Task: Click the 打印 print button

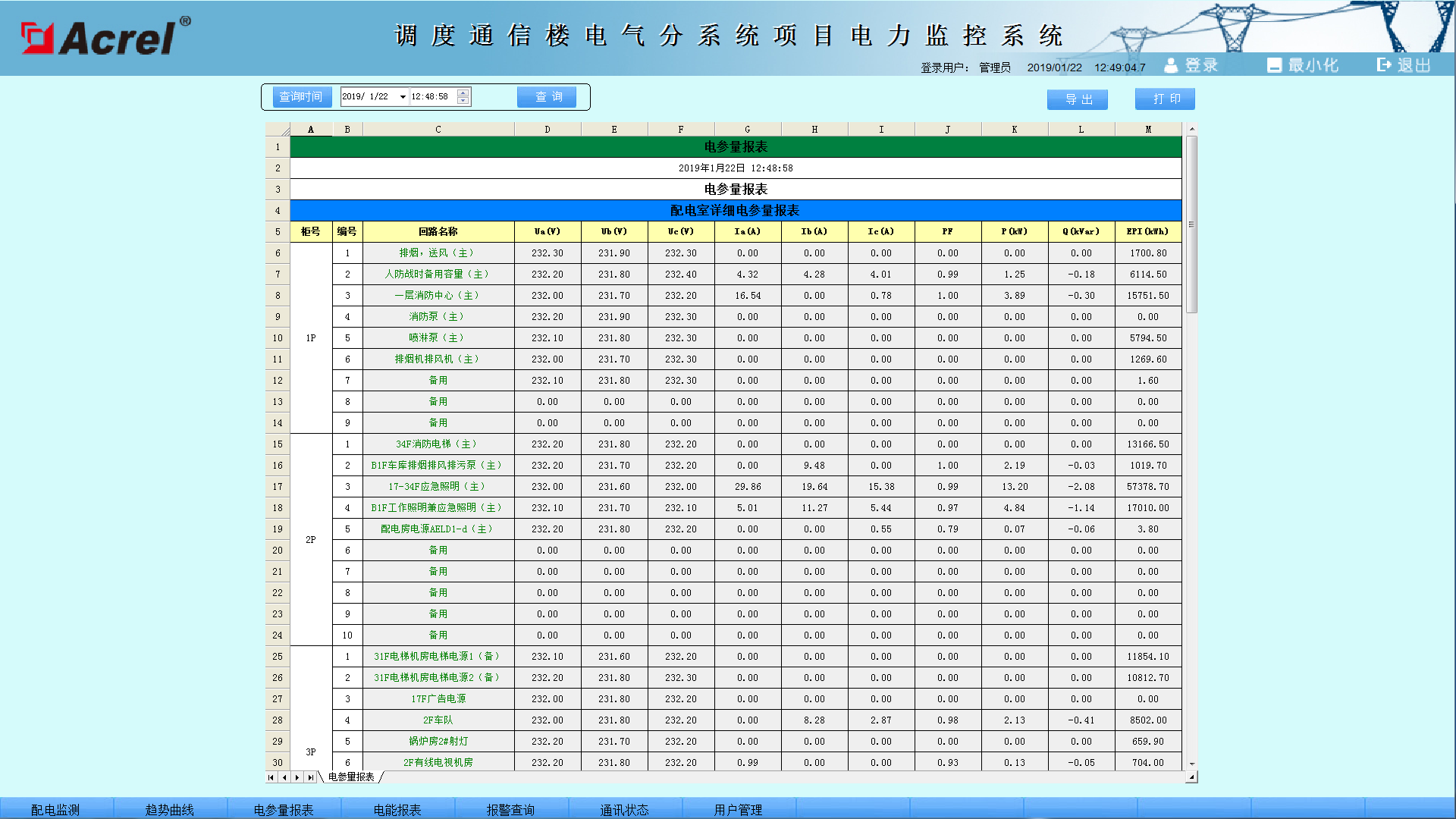Action: click(1165, 99)
